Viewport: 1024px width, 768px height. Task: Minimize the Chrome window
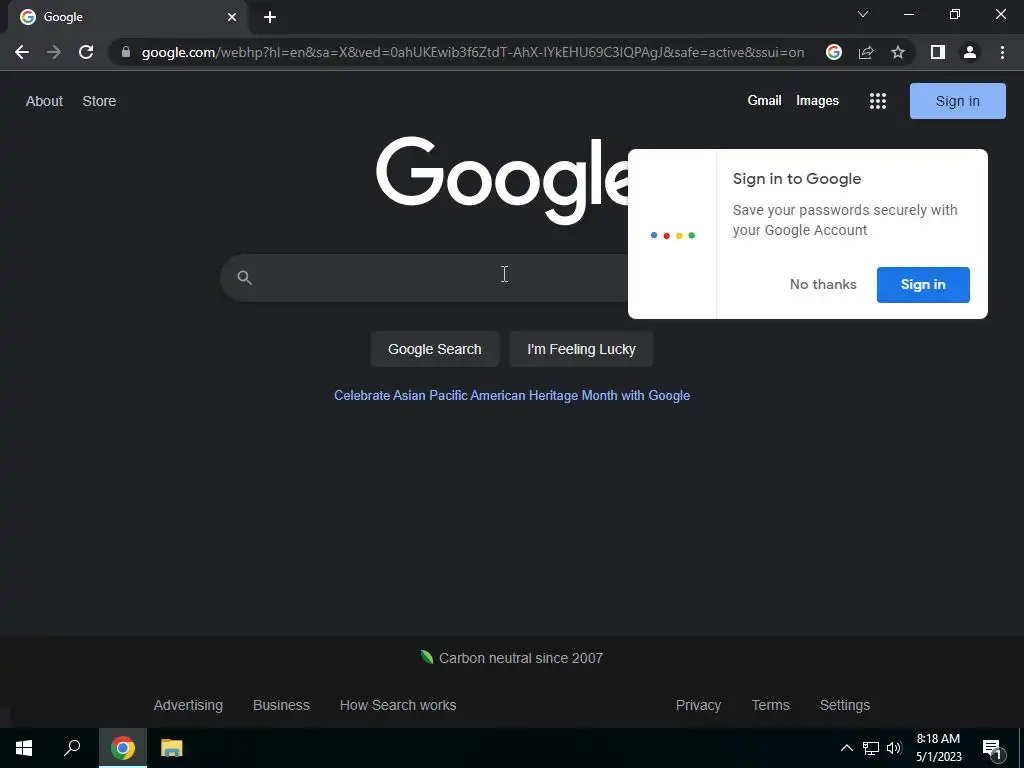click(909, 14)
